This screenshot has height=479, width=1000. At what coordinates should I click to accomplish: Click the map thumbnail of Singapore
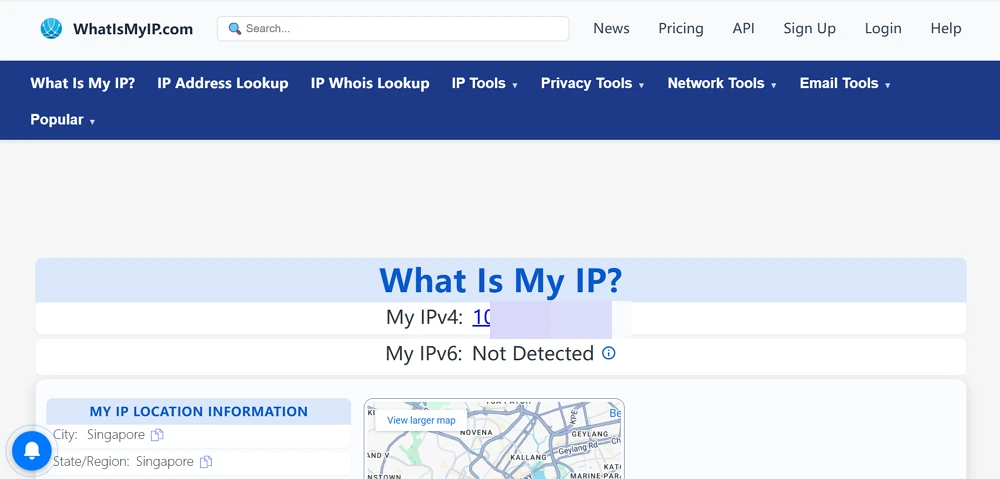(494, 439)
